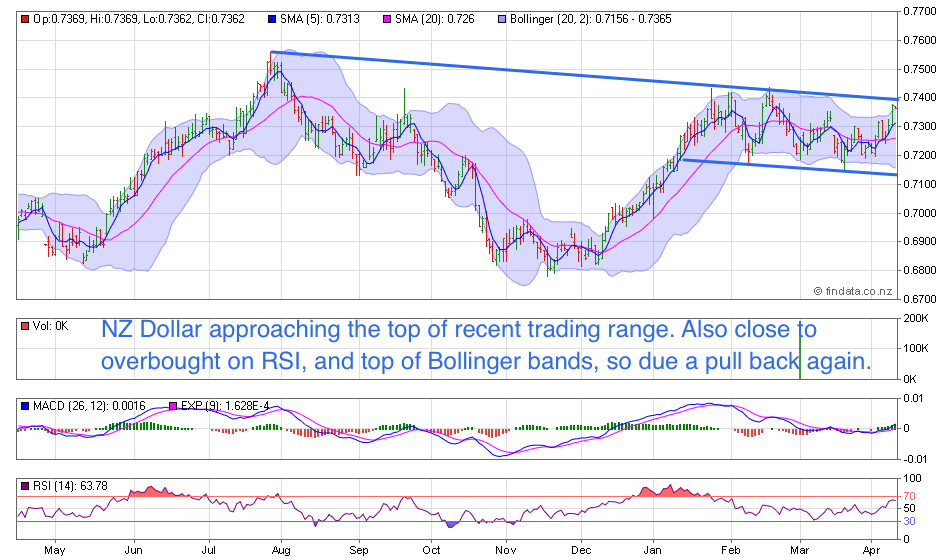
Task: Click the findata.co.nz copyright text
Action: click(852, 291)
